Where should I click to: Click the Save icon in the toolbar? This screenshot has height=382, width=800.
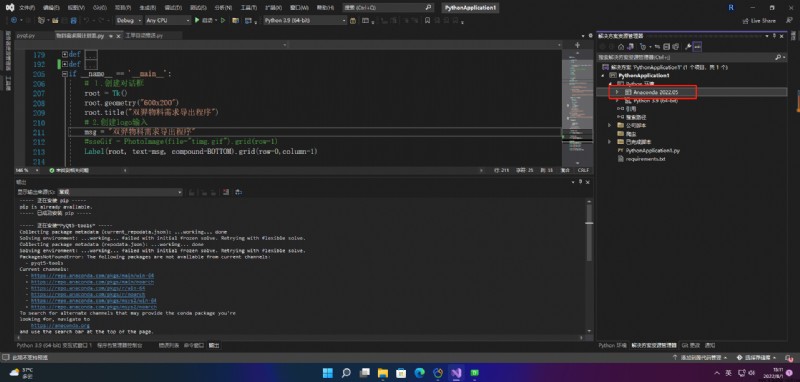tap(64, 20)
